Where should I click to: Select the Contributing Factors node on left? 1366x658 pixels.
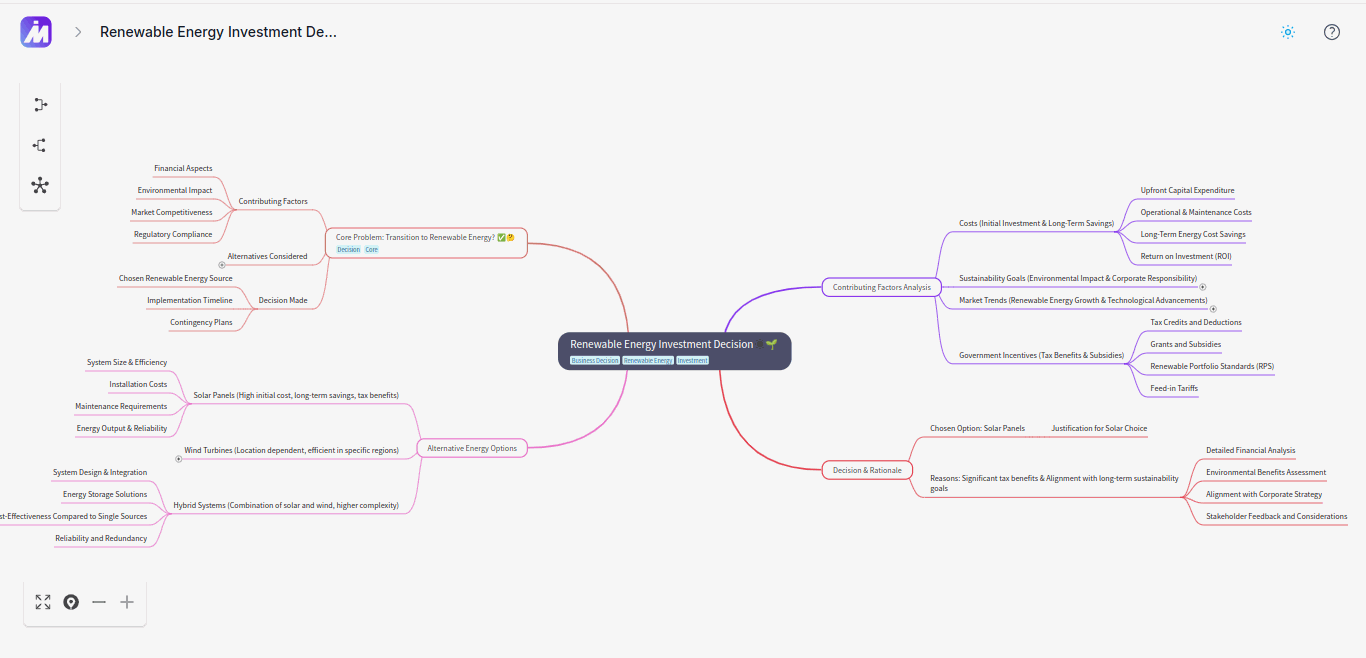(x=273, y=202)
